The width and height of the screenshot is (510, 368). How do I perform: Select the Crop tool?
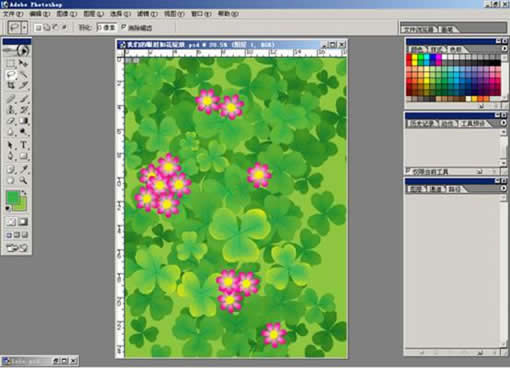11,85
